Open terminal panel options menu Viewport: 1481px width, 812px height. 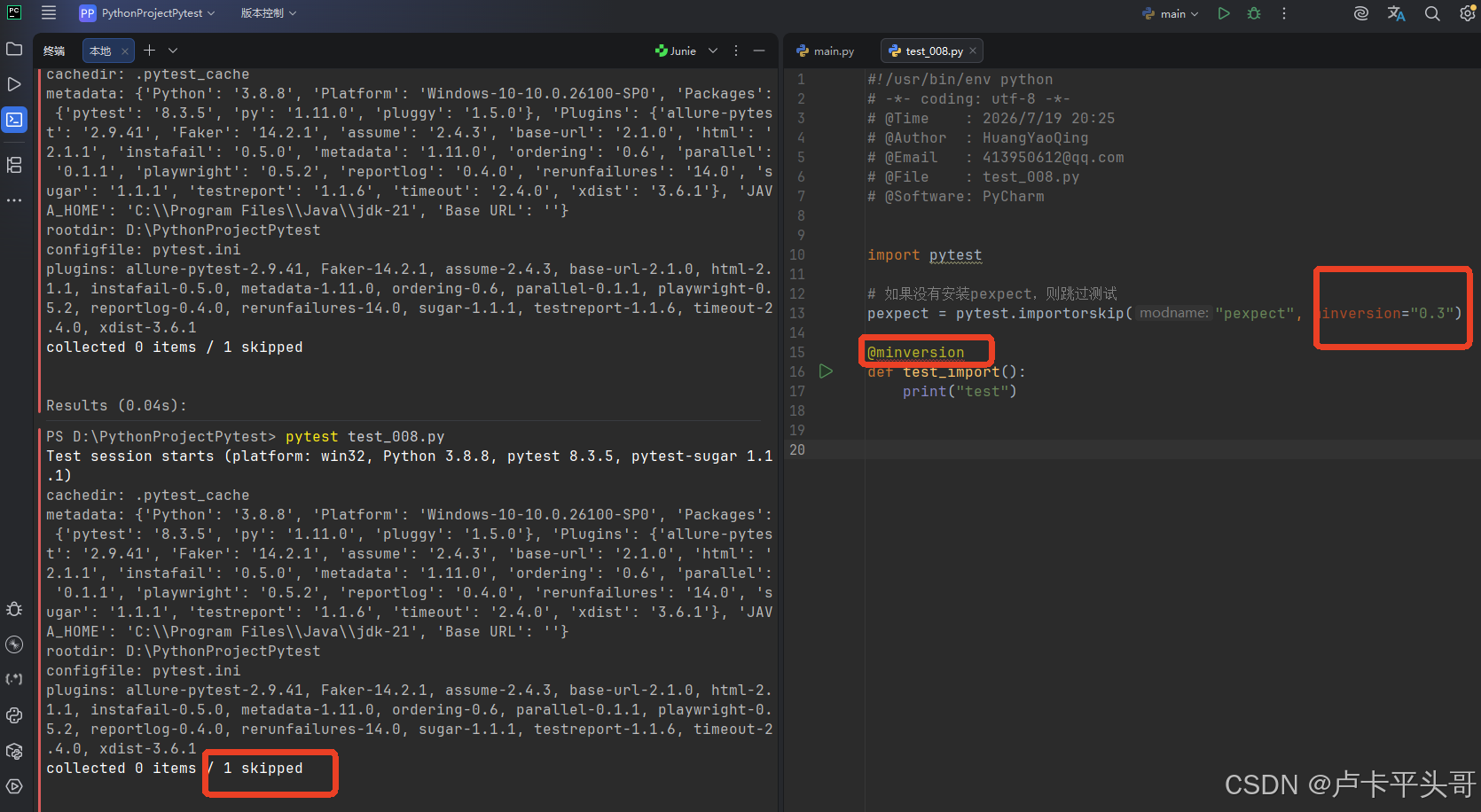[x=736, y=51]
